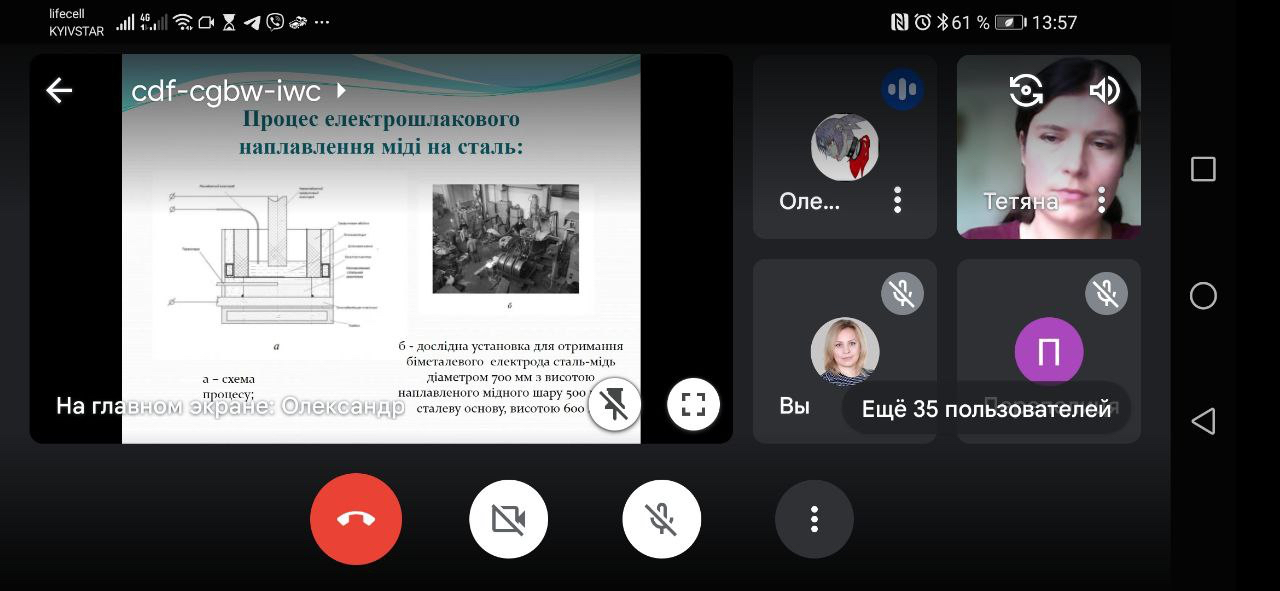The image size is (1280, 591).
Task: Select the purple П participant avatar
Action: 1049,351
